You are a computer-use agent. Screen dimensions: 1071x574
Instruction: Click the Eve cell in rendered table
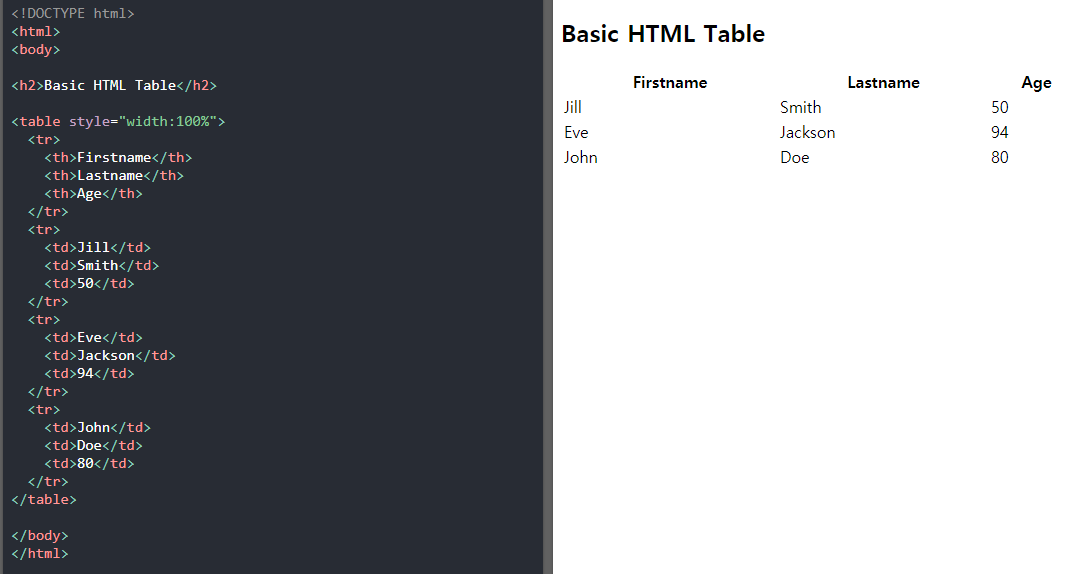(576, 133)
